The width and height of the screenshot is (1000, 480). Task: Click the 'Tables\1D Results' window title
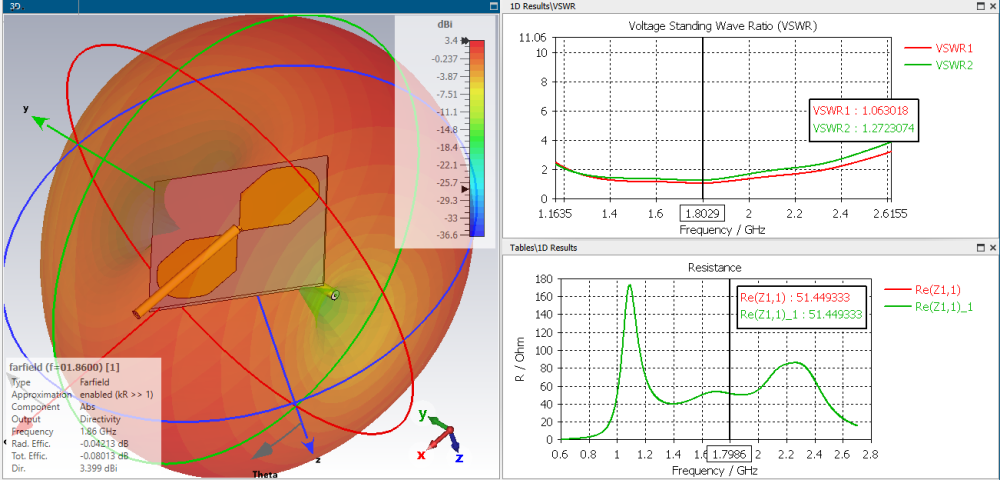543,247
